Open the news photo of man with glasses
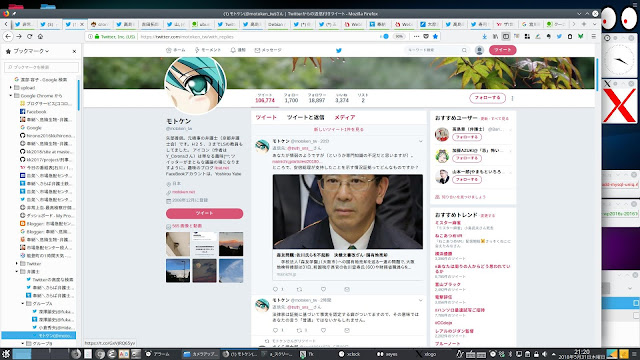Image resolution: width=640 pixels, height=360 pixels. (x=348, y=211)
